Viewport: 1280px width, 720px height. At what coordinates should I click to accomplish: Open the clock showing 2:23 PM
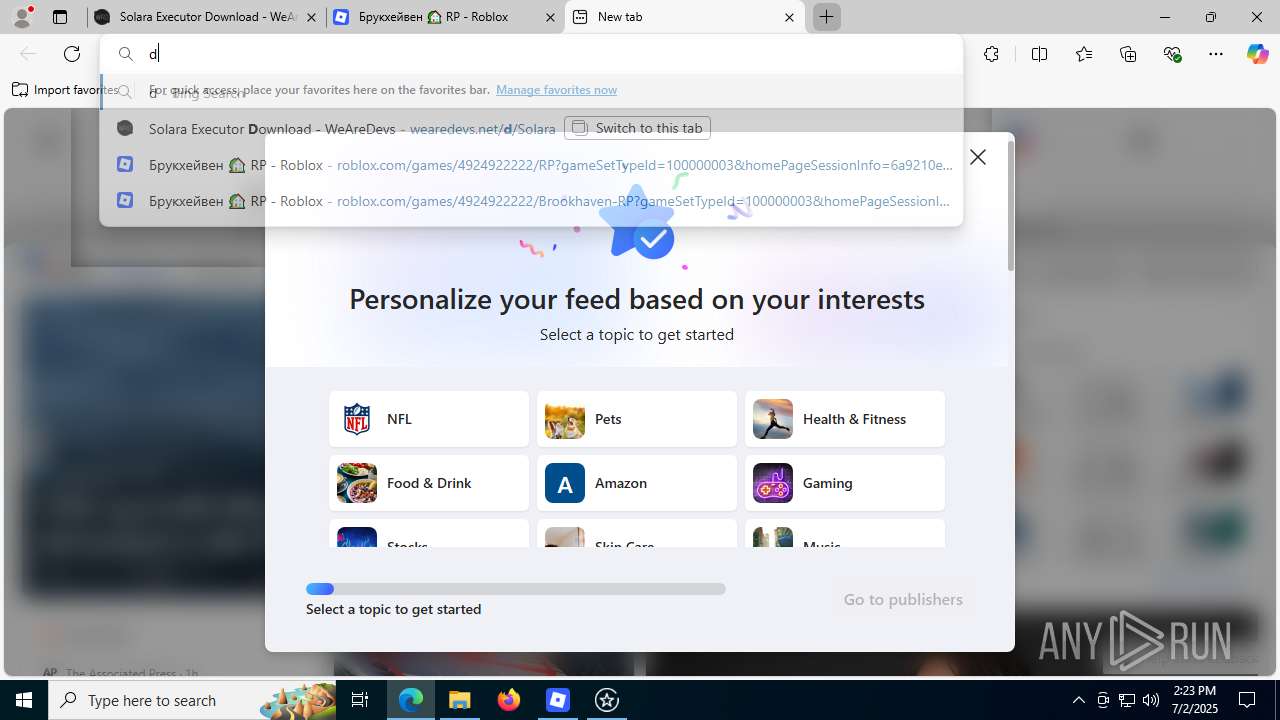point(1195,700)
